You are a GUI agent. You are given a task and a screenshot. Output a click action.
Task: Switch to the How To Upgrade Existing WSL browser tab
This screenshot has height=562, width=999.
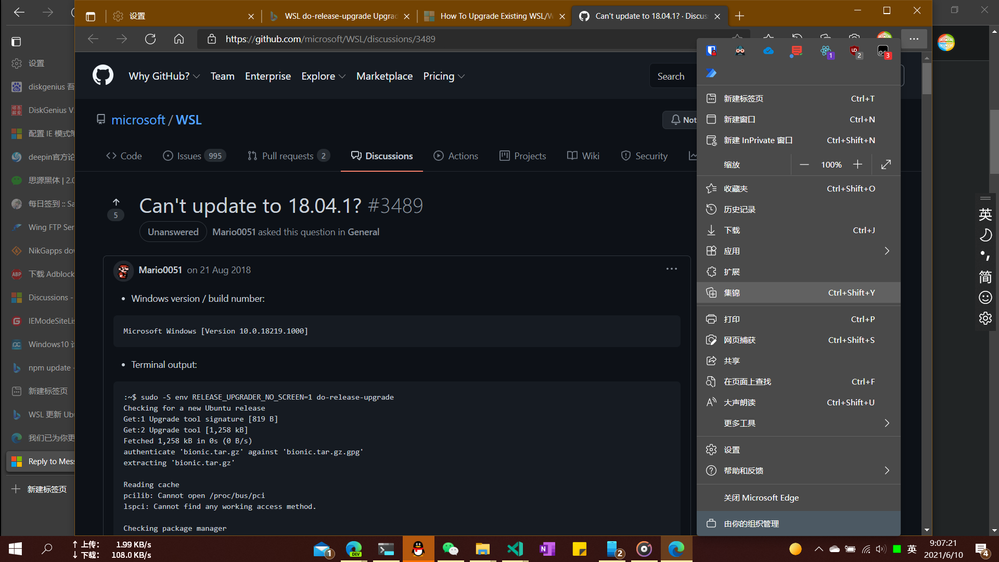click(x=495, y=16)
